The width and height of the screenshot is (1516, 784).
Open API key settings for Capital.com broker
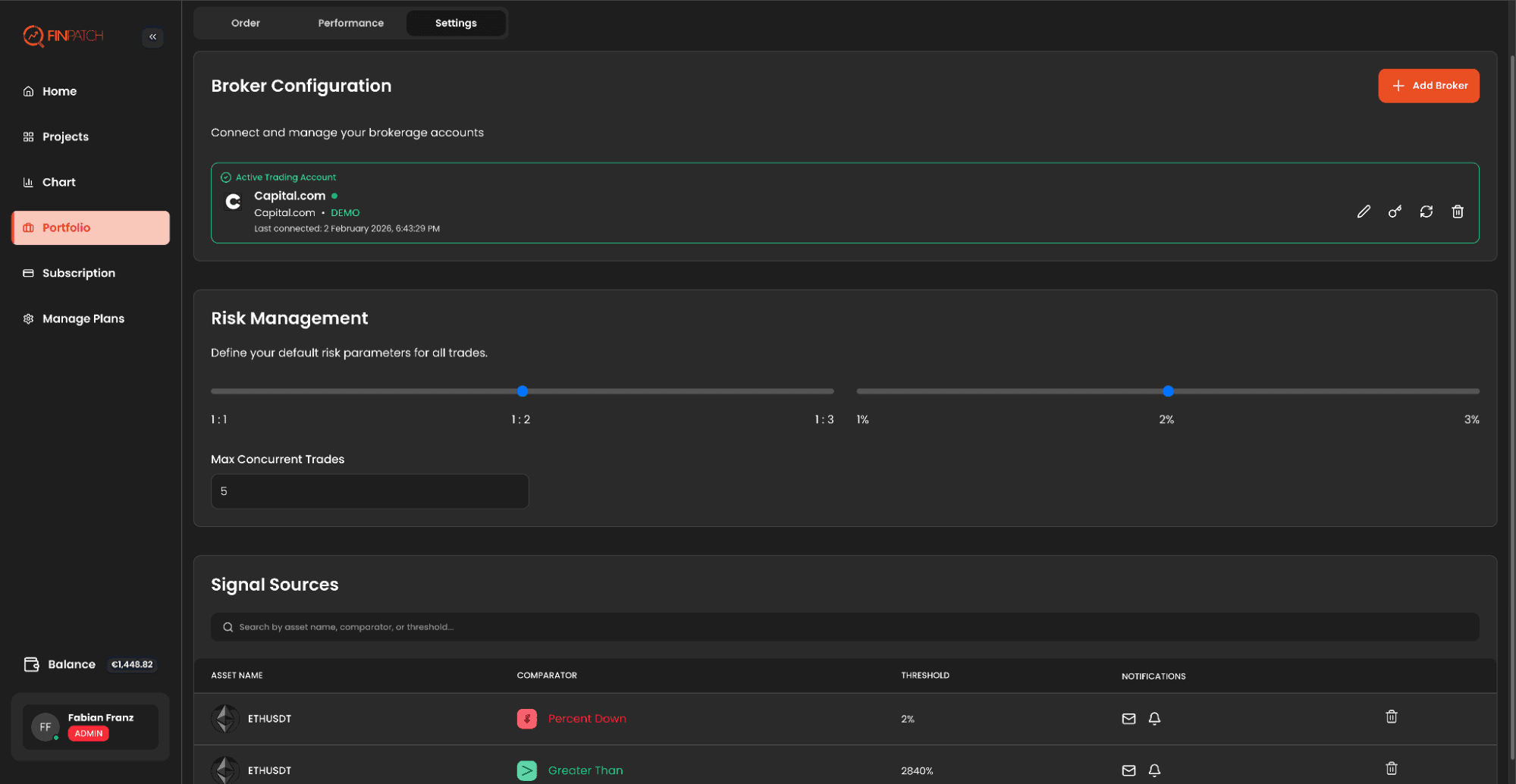tap(1394, 212)
